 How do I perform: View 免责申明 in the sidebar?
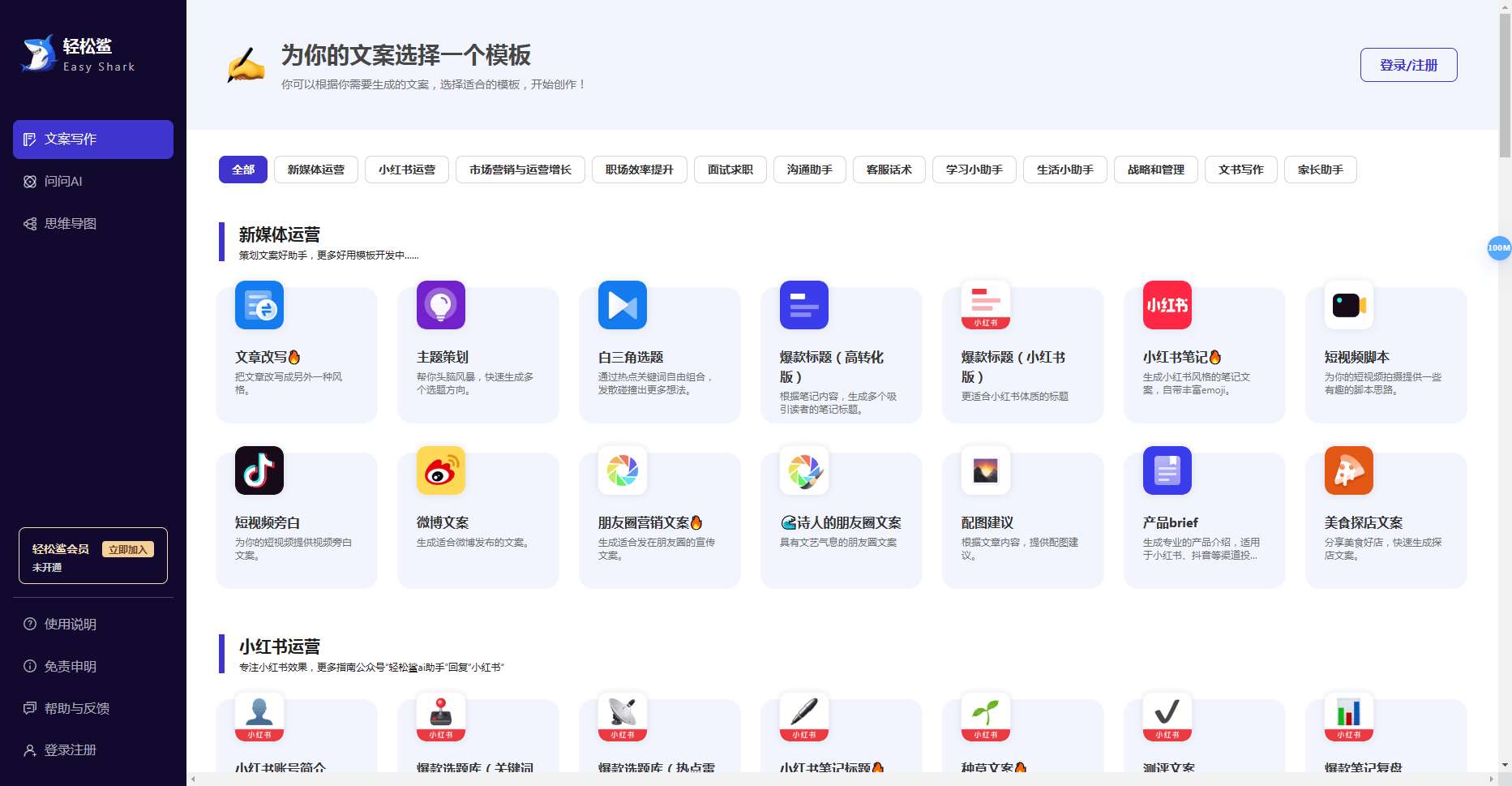click(93, 666)
